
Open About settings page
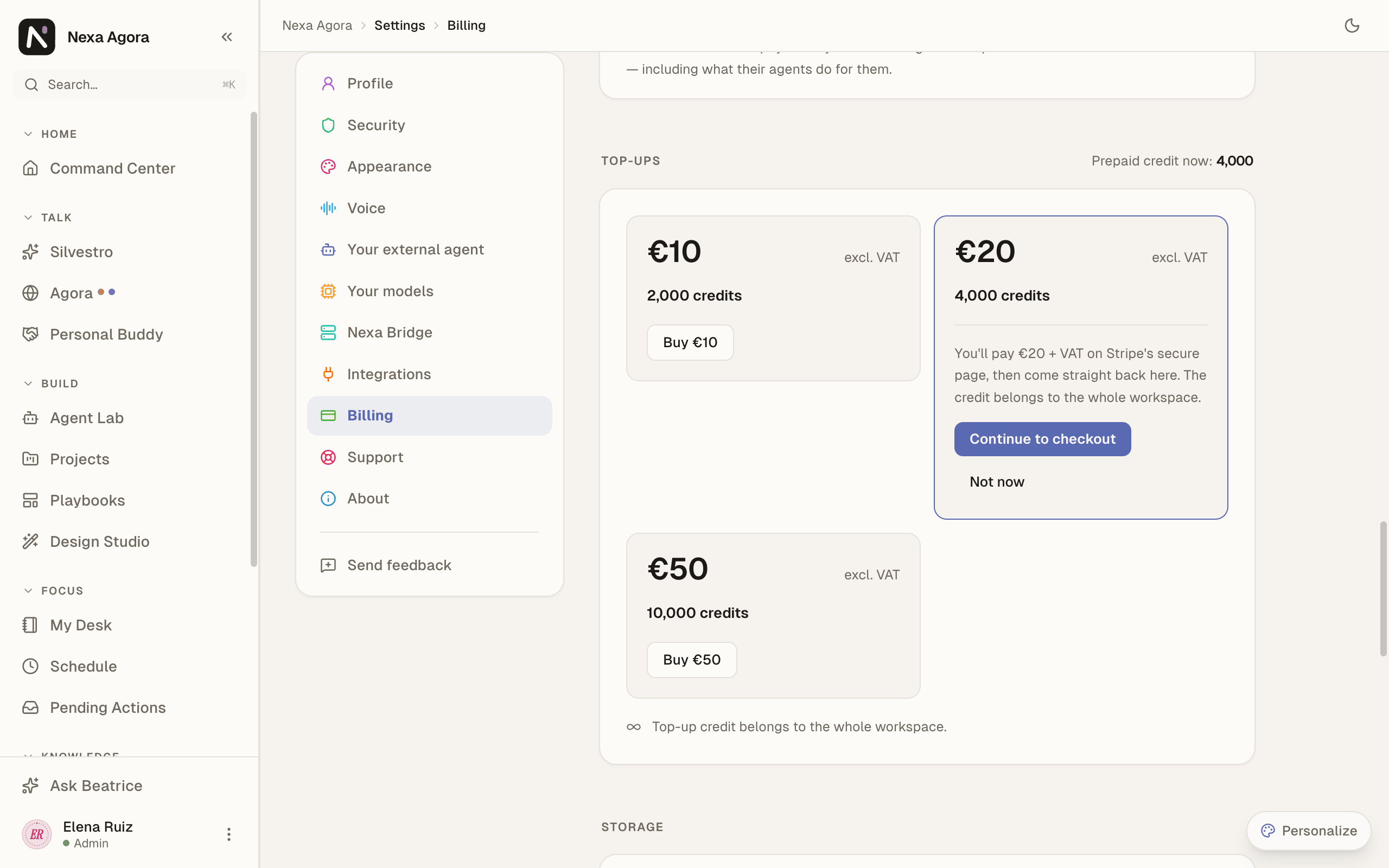pos(429,499)
